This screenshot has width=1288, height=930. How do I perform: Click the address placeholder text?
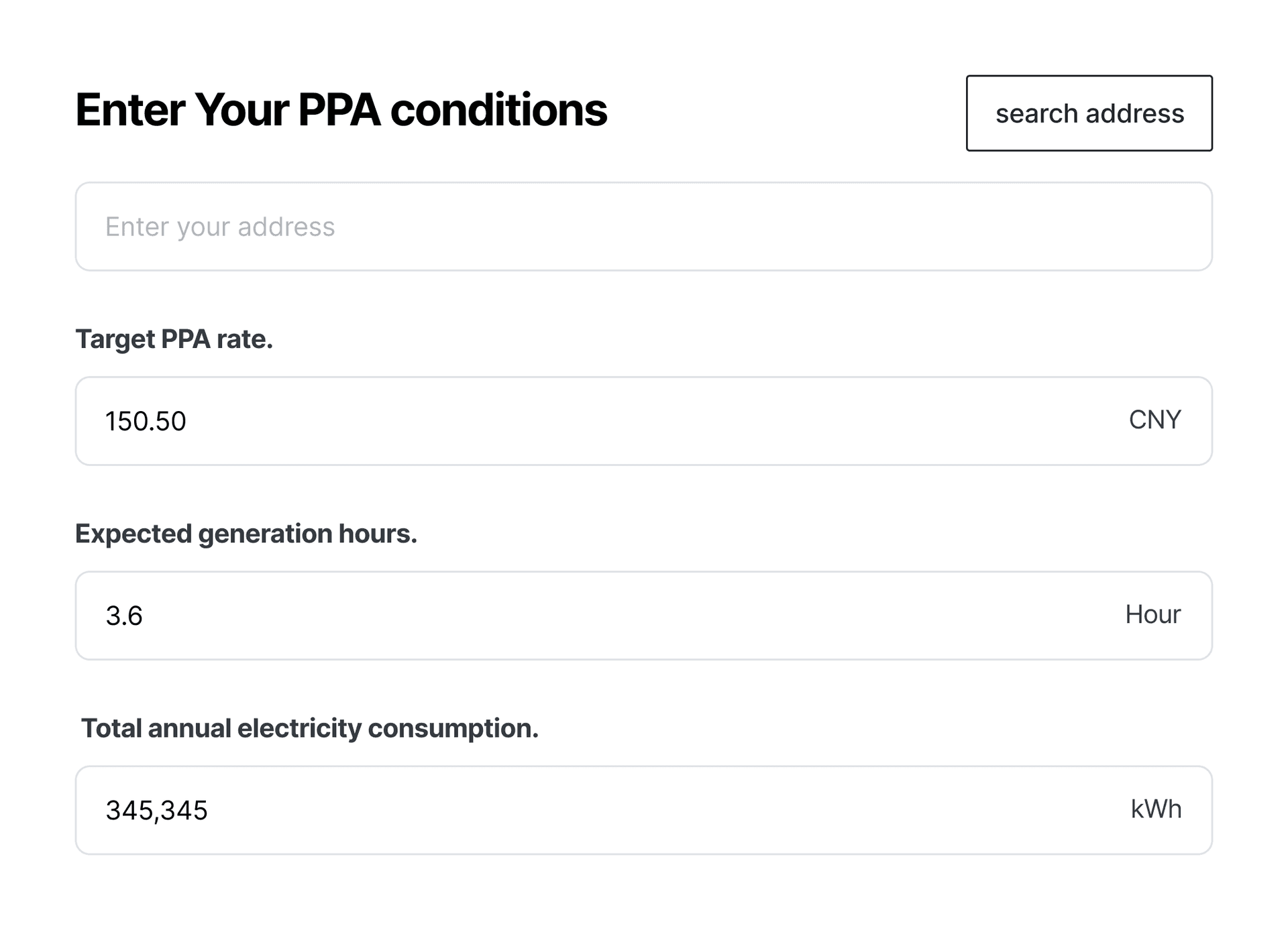coord(220,227)
